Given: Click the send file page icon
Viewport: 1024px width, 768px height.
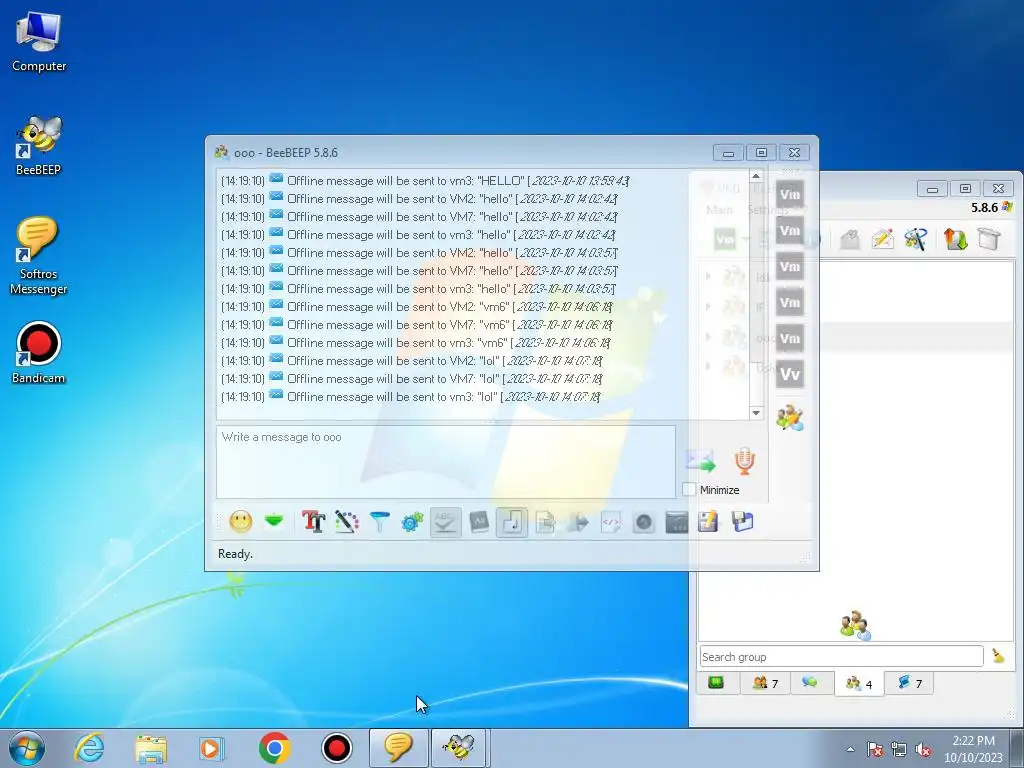Looking at the screenshot, I should coord(545,522).
